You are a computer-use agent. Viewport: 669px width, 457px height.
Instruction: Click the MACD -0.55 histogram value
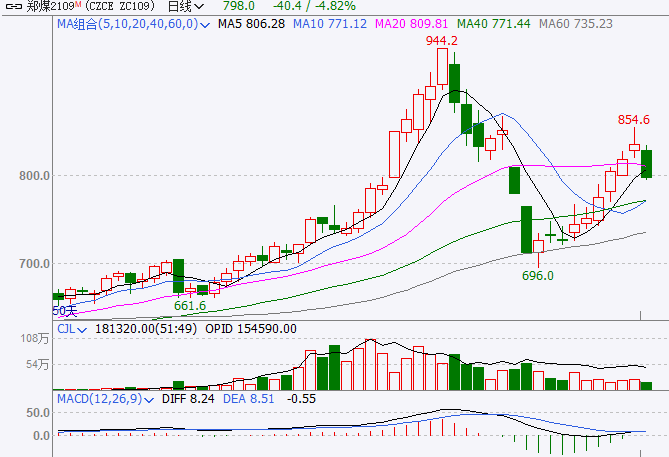pyautogui.click(x=301, y=399)
